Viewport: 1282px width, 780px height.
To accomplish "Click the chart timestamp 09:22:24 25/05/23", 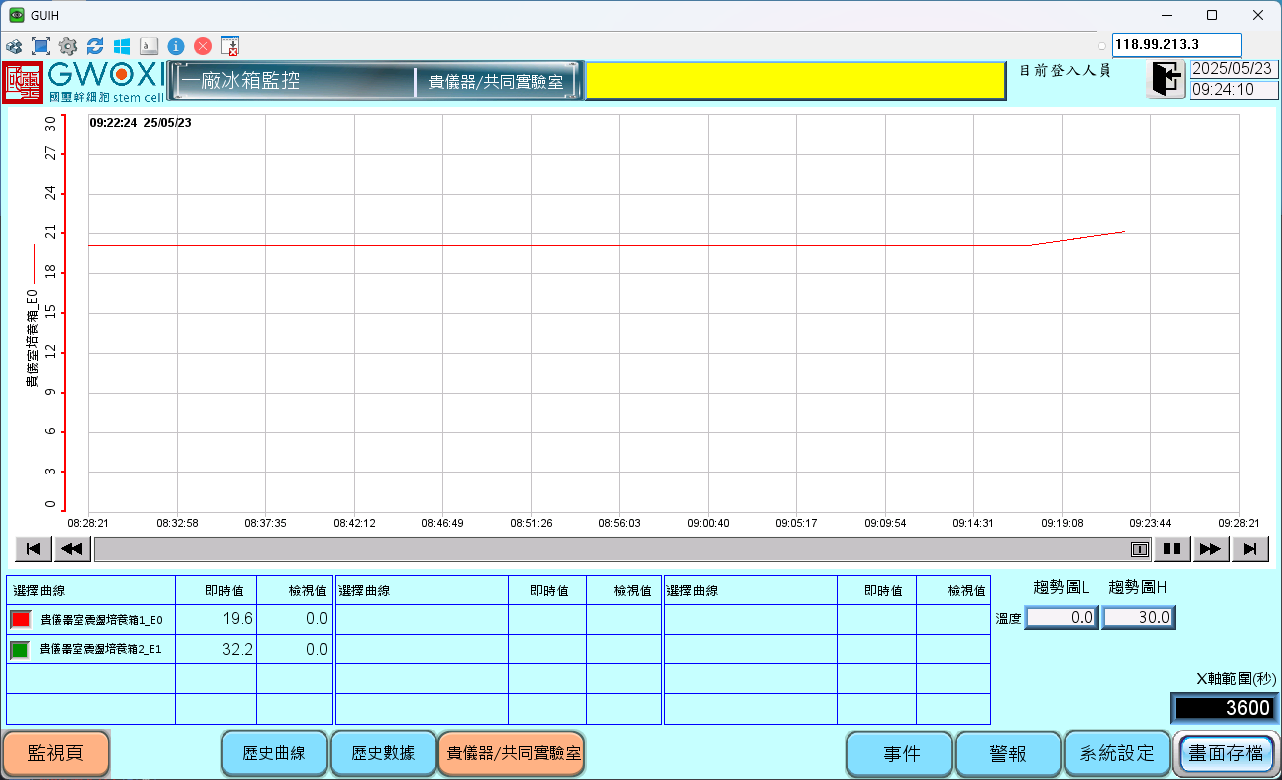I will (140, 123).
